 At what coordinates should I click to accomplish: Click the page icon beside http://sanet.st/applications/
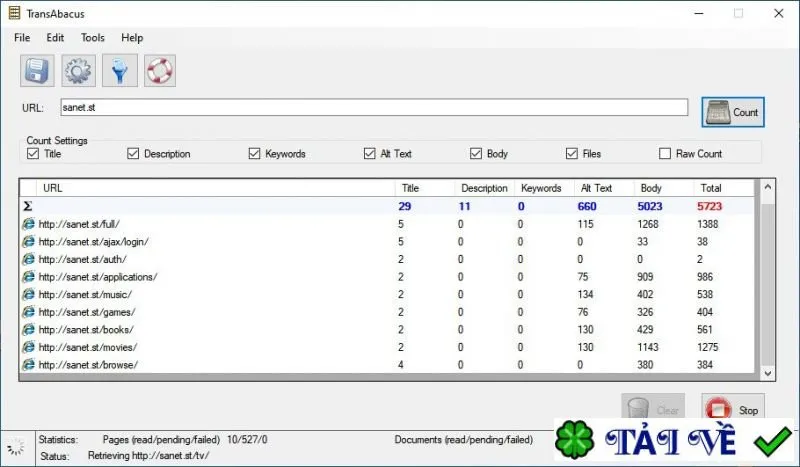tap(29, 277)
